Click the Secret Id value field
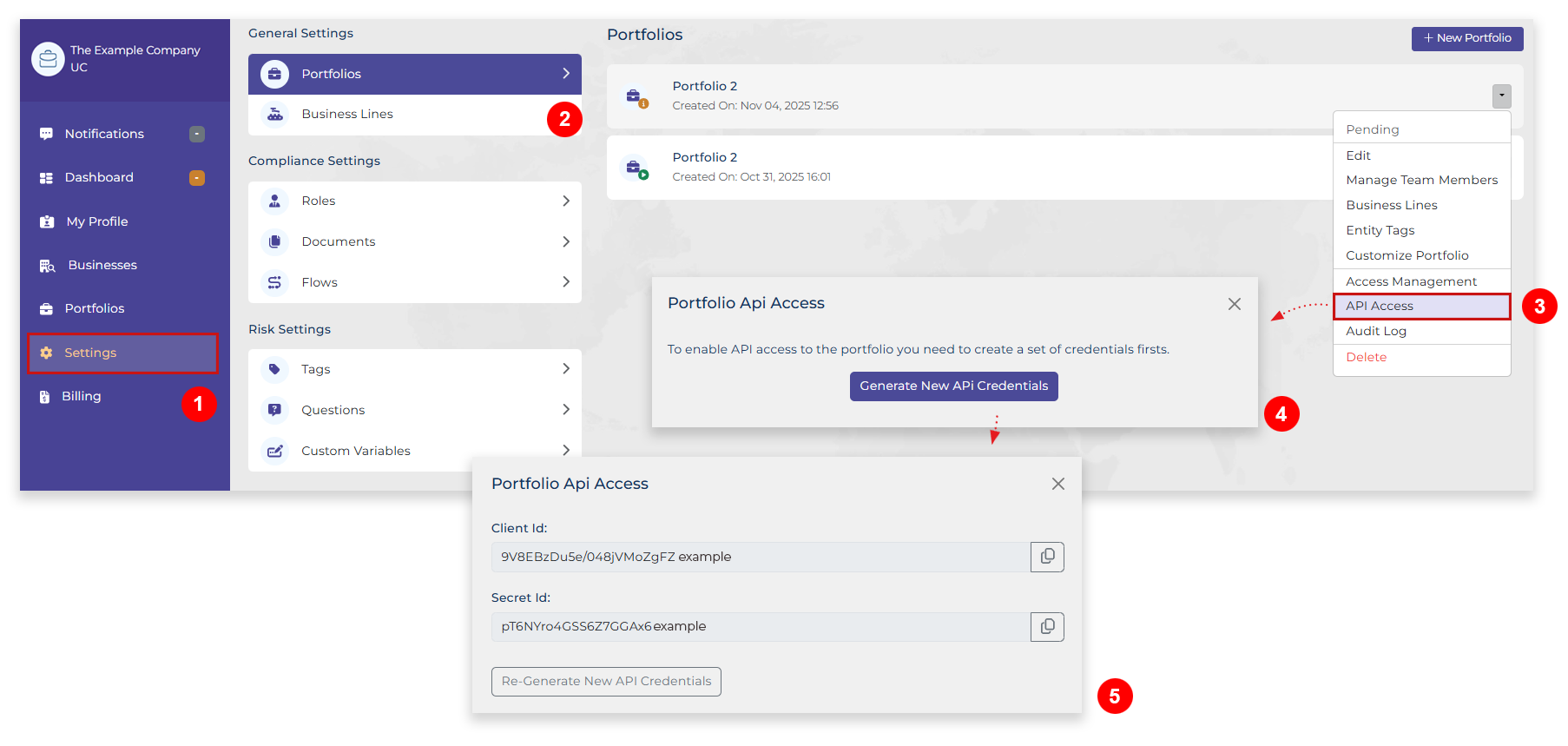Viewport: 1568px width, 746px height. pyautogui.click(x=761, y=626)
